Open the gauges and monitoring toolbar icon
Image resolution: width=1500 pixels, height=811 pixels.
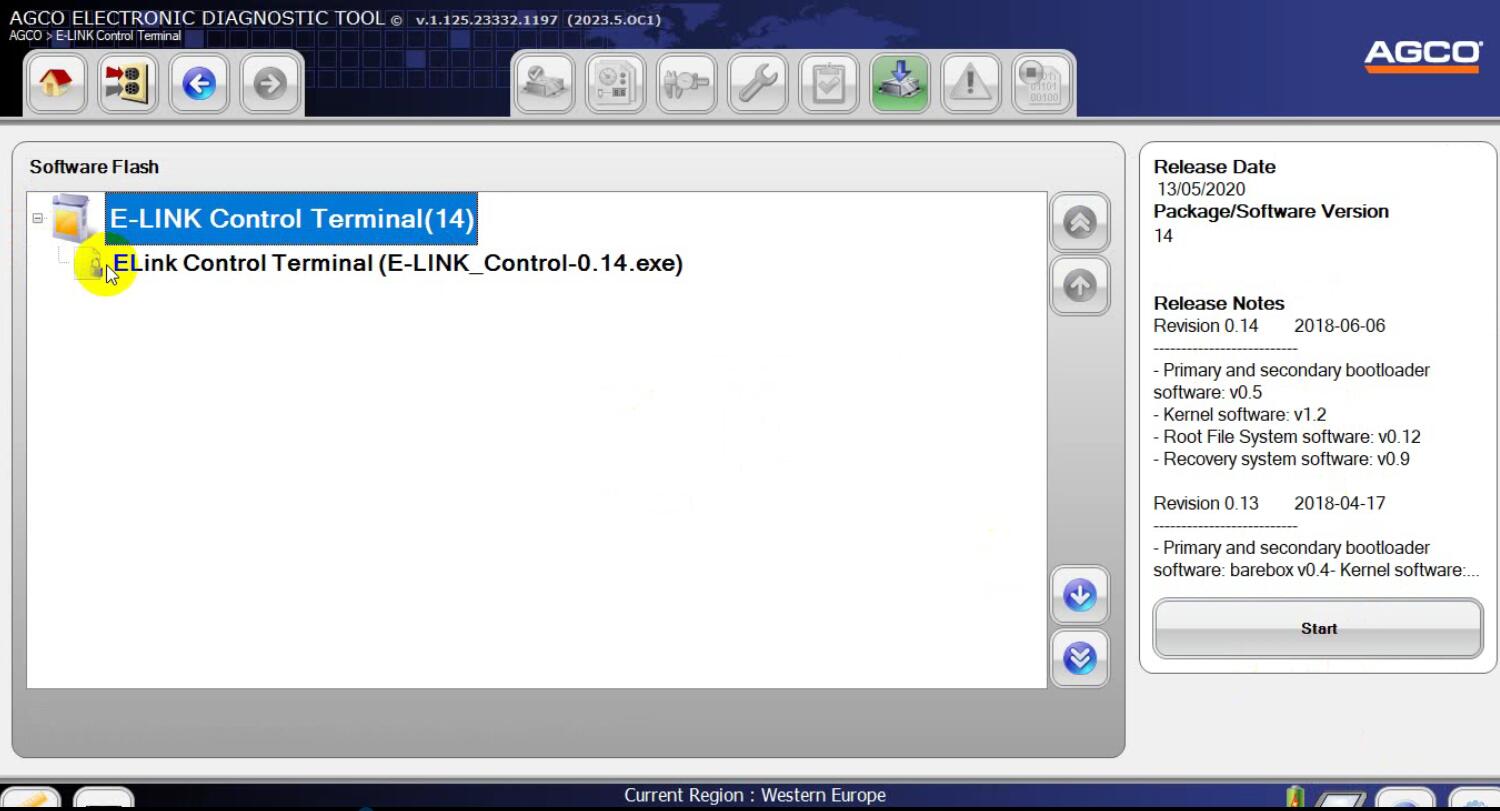pyautogui.click(x=616, y=83)
